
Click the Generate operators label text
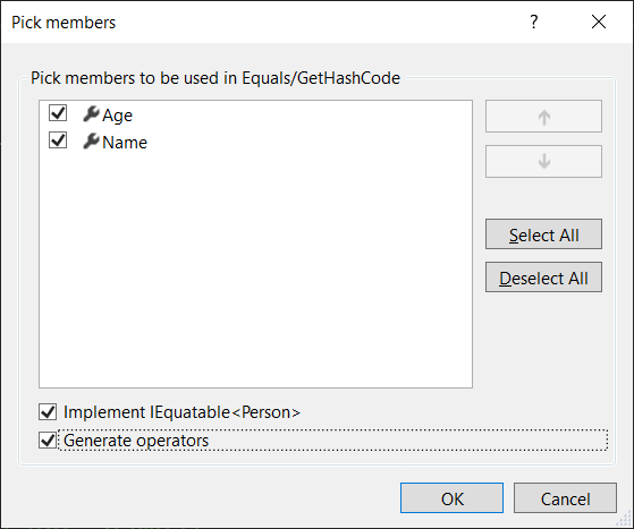(x=136, y=440)
